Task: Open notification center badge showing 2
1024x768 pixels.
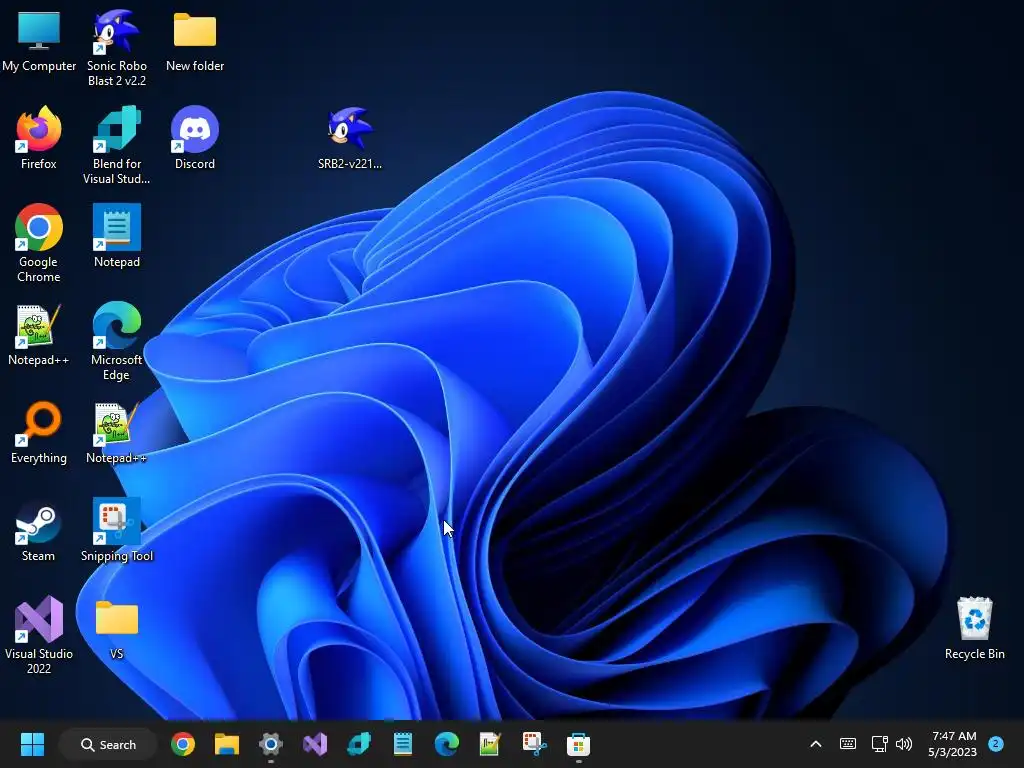Action: [996, 744]
